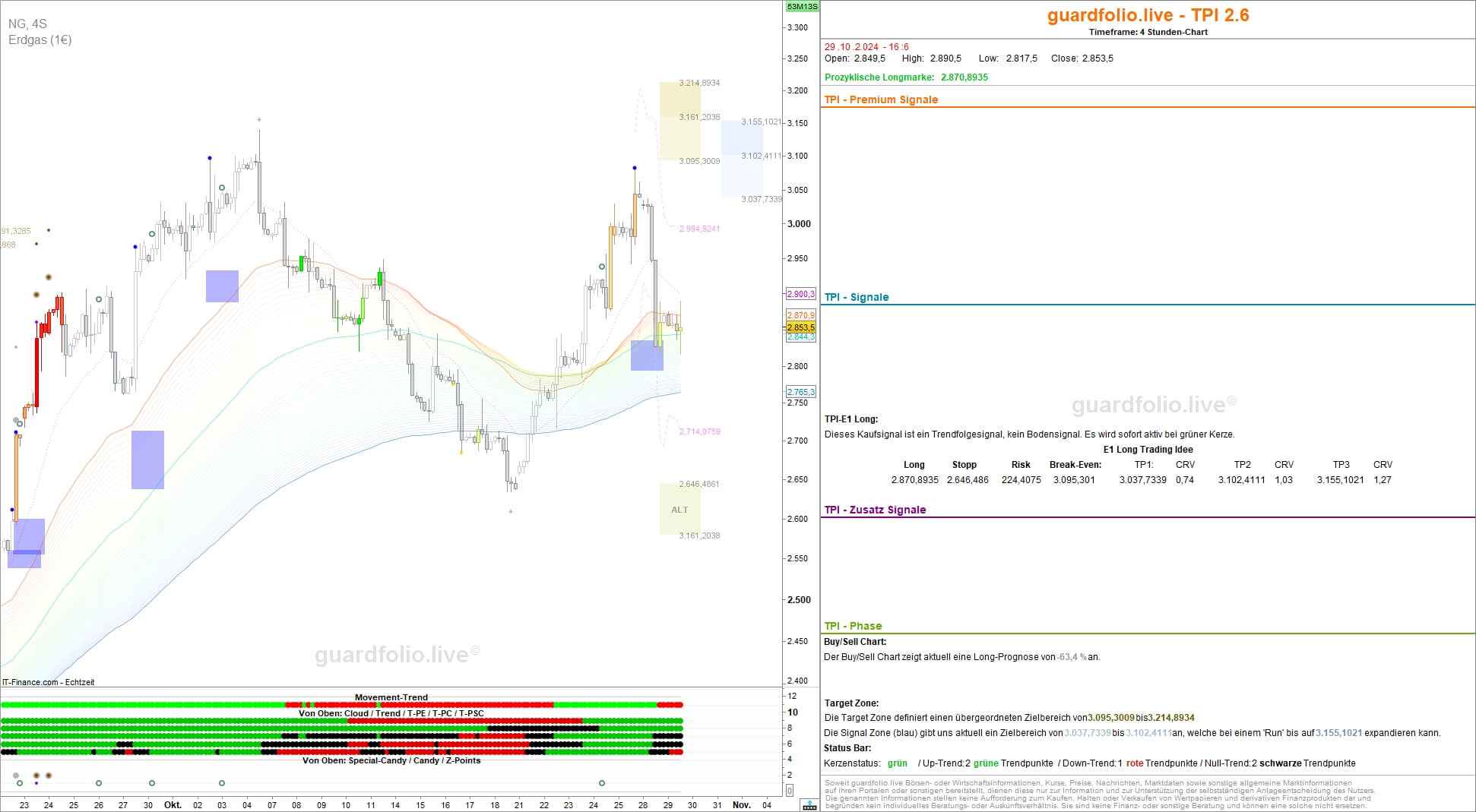Select the Prozyklische Longmarke value 2.870,8935

coord(964,77)
